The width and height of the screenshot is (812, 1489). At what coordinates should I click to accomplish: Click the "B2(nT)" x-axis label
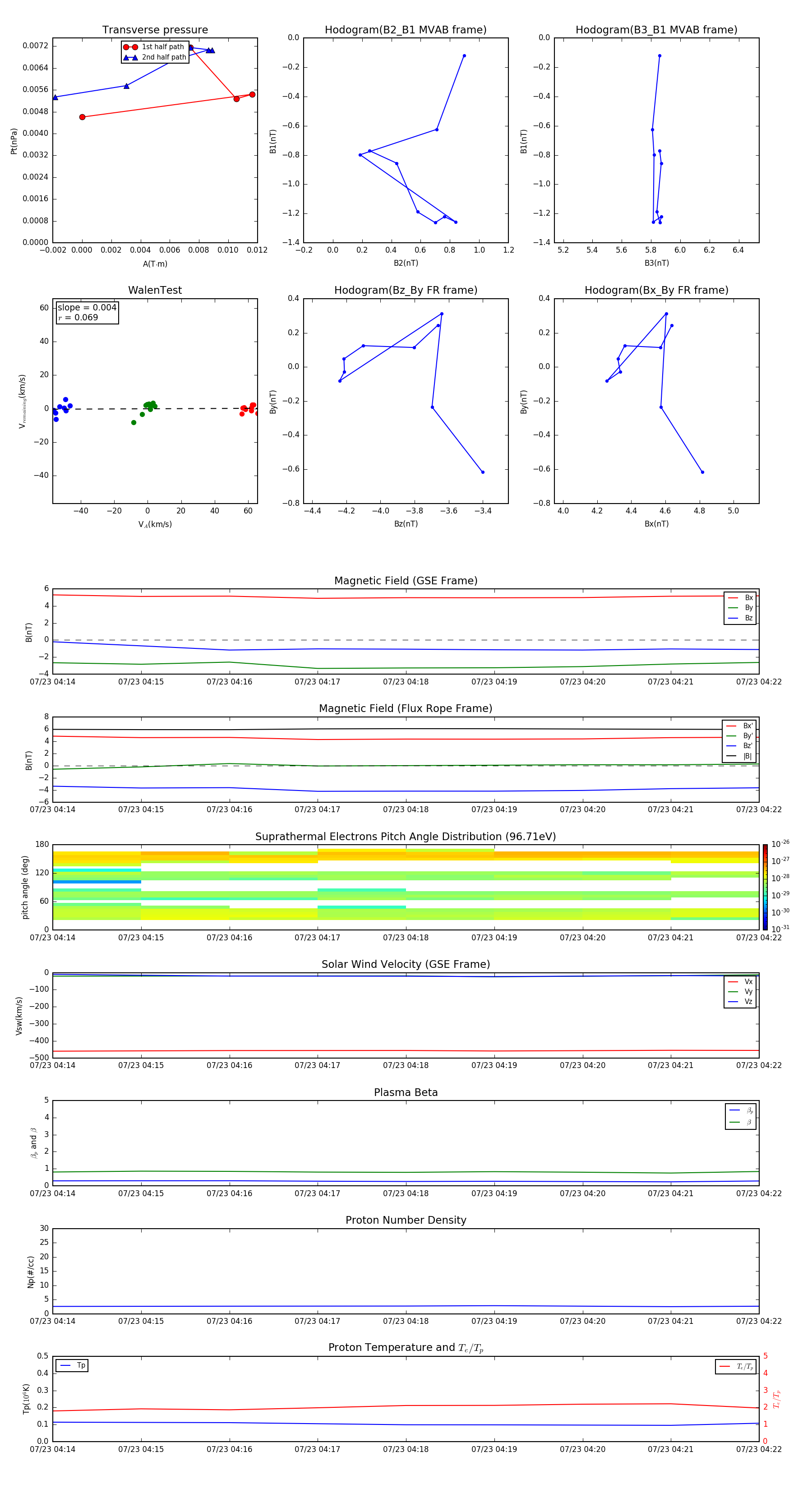point(406,264)
